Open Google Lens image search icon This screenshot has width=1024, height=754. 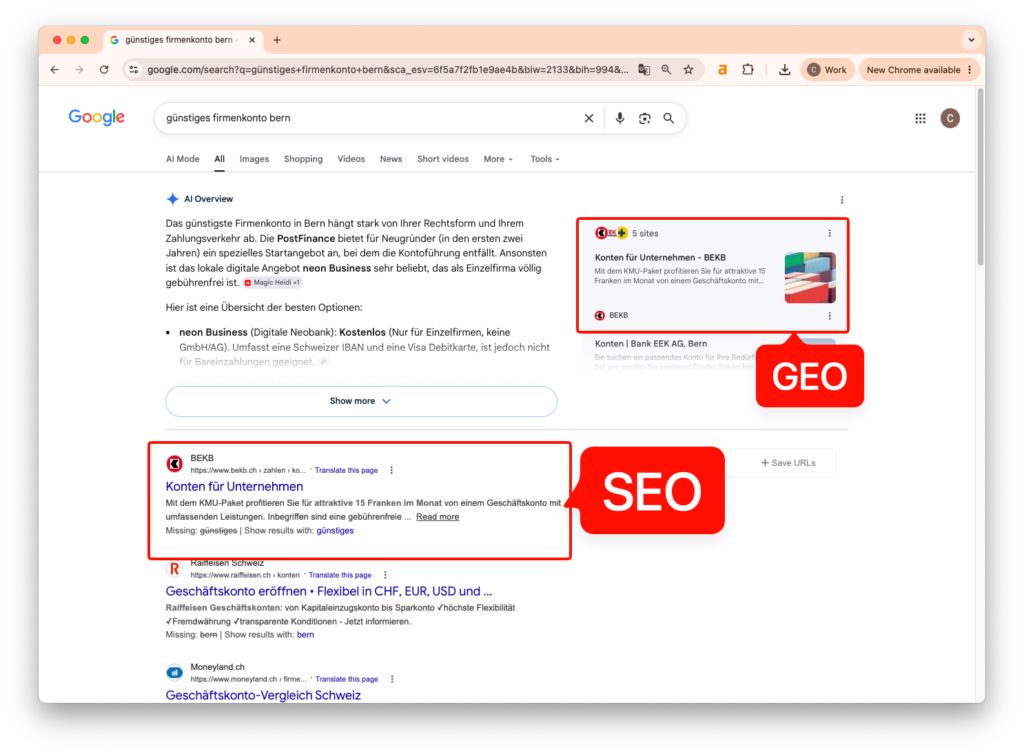point(645,118)
